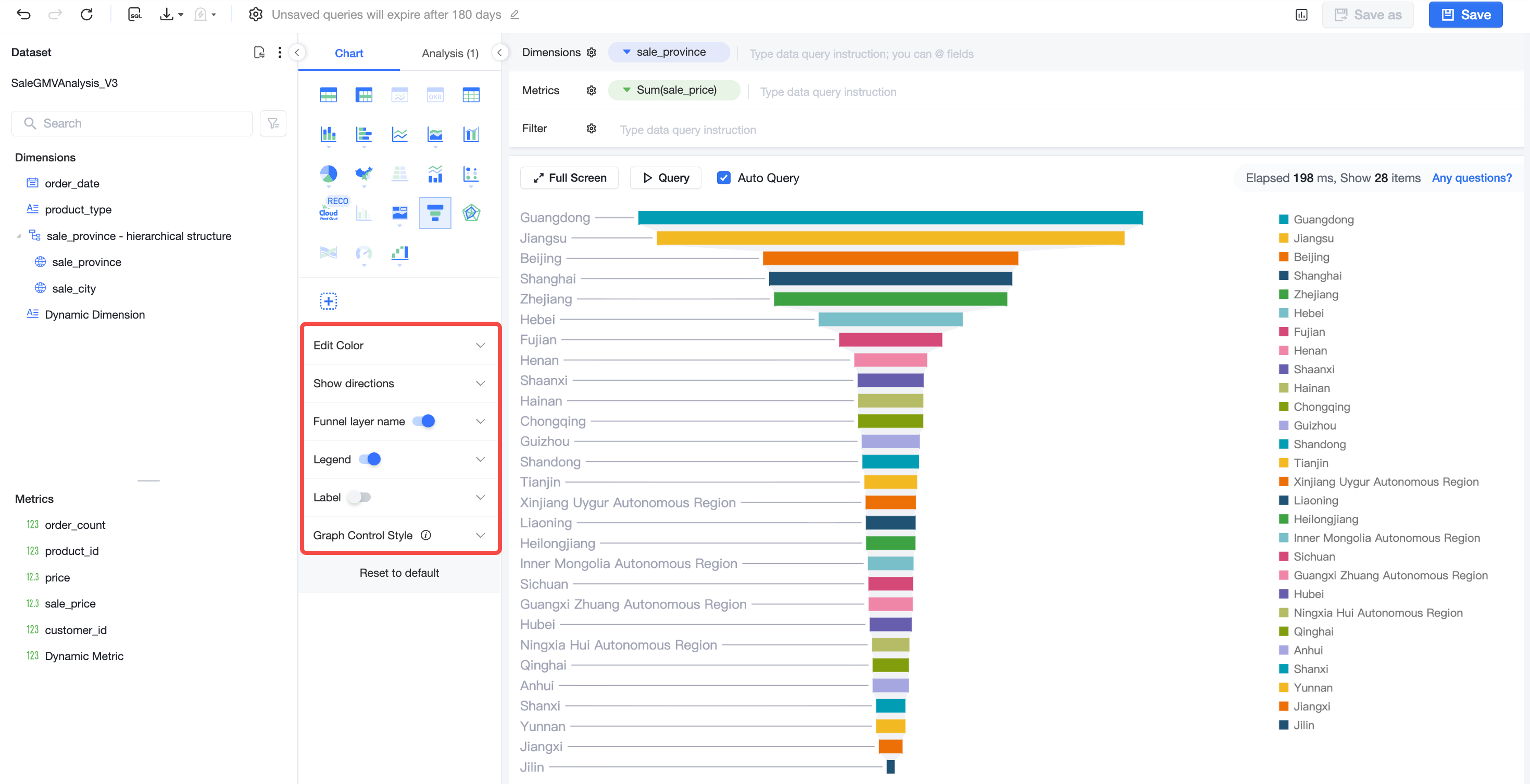Switch to the Analysis (1) tab

click(449, 54)
